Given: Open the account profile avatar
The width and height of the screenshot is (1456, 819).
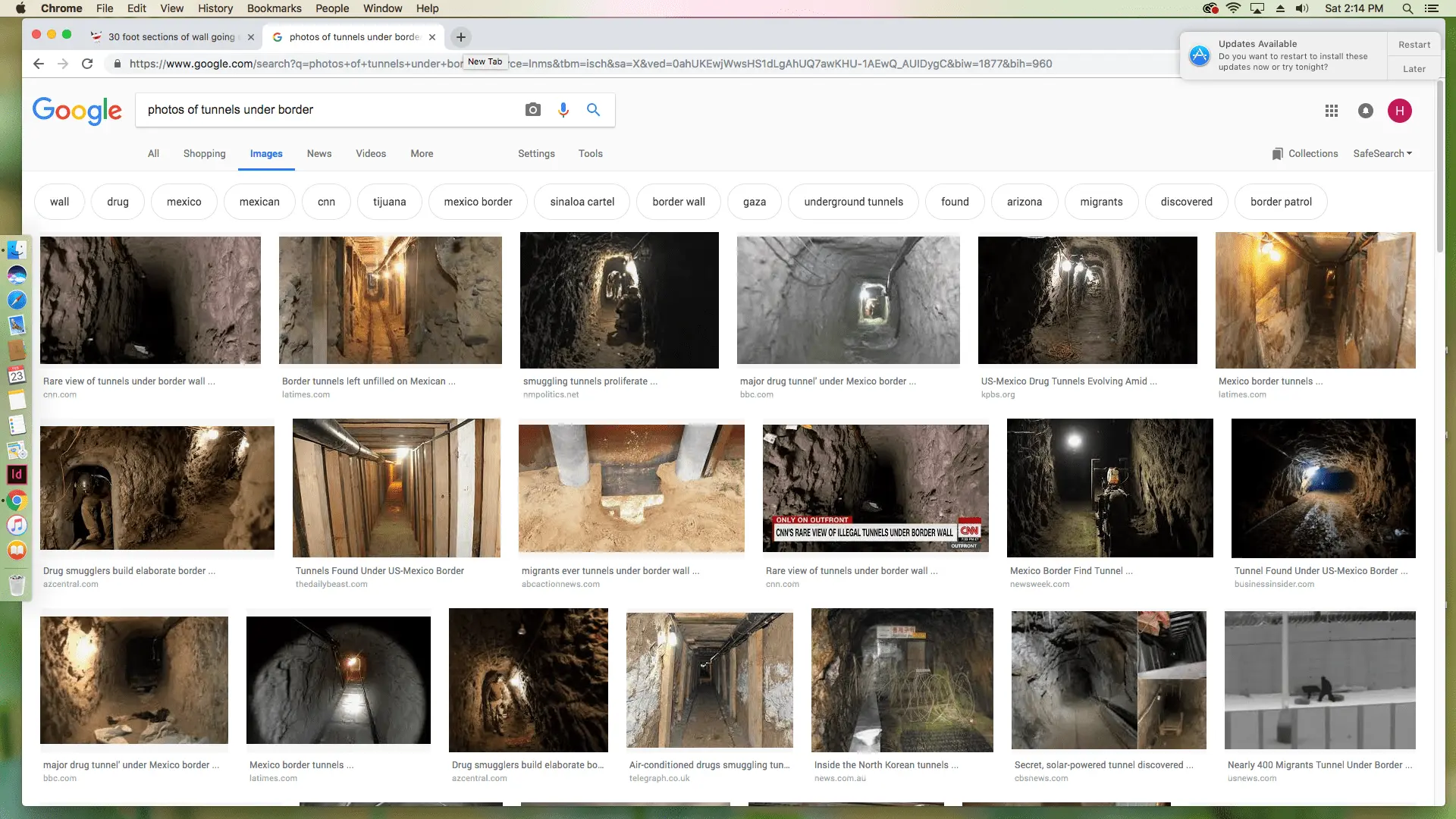Looking at the screenshot, I should pos(1399,111).
